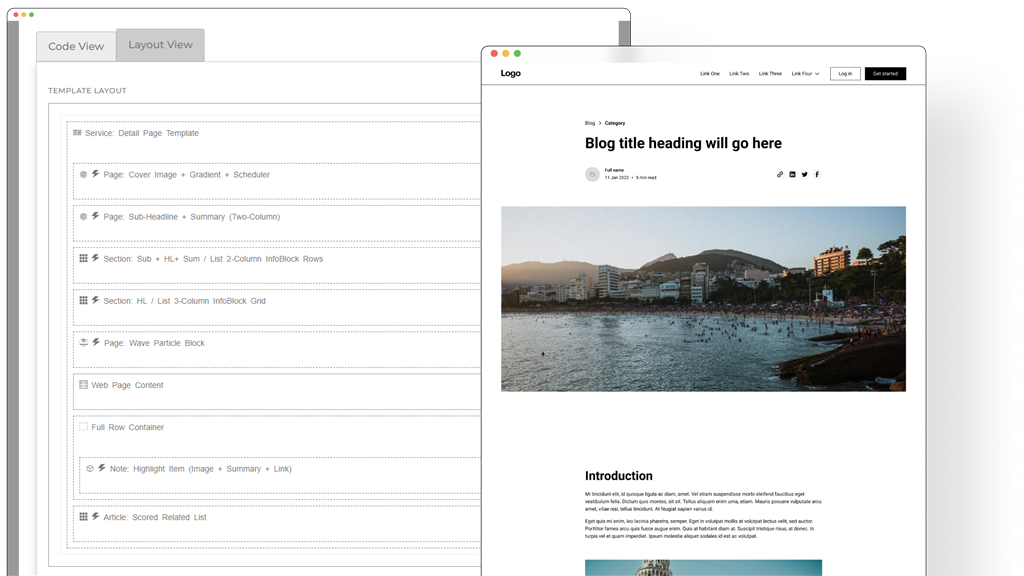Switch to the Code View tab
The width and height of the screenshot is (1024, 576).
click(x=76, y=47)
